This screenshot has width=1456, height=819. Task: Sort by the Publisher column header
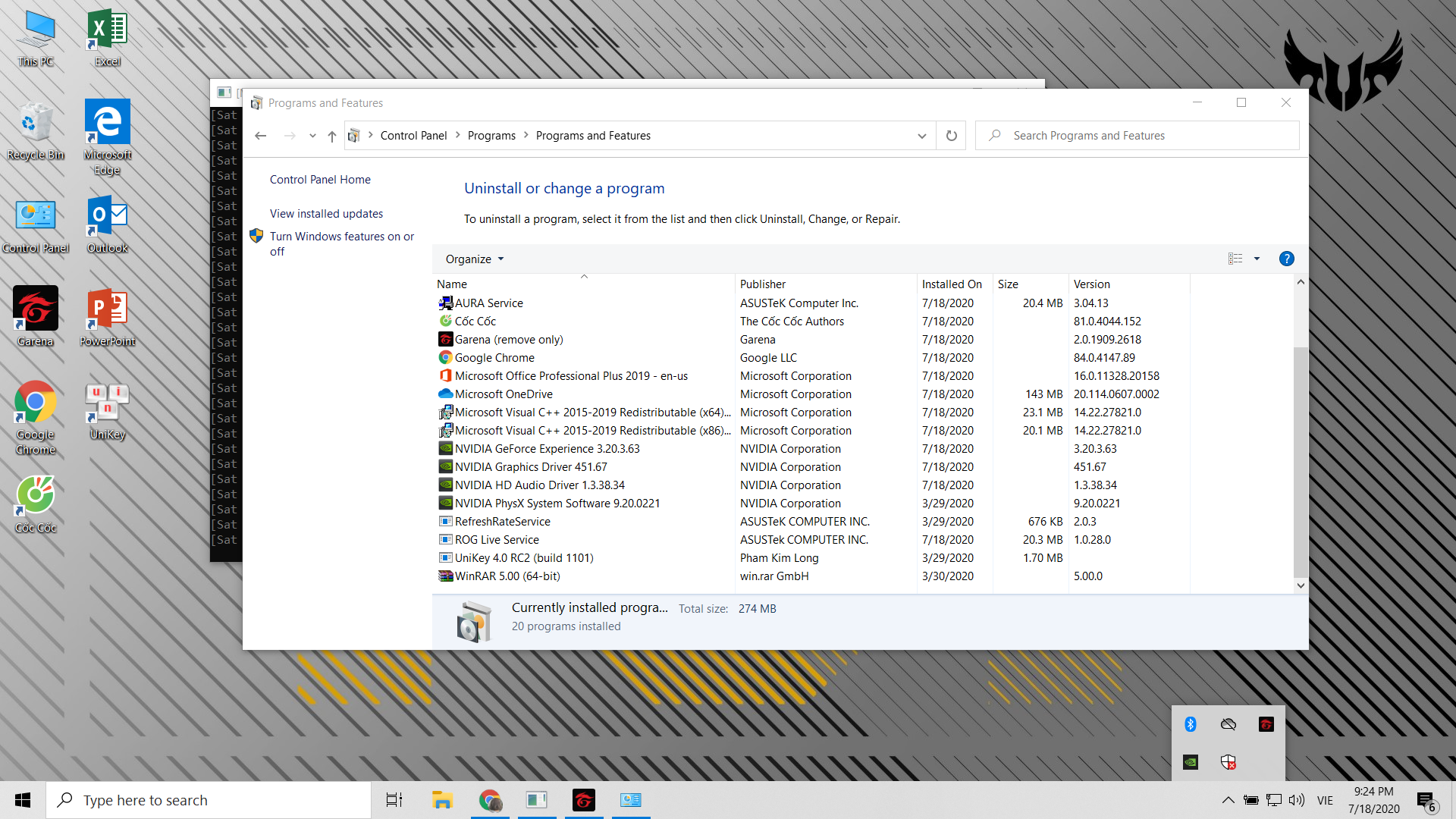pyautogui.click(x=826, y=284)
